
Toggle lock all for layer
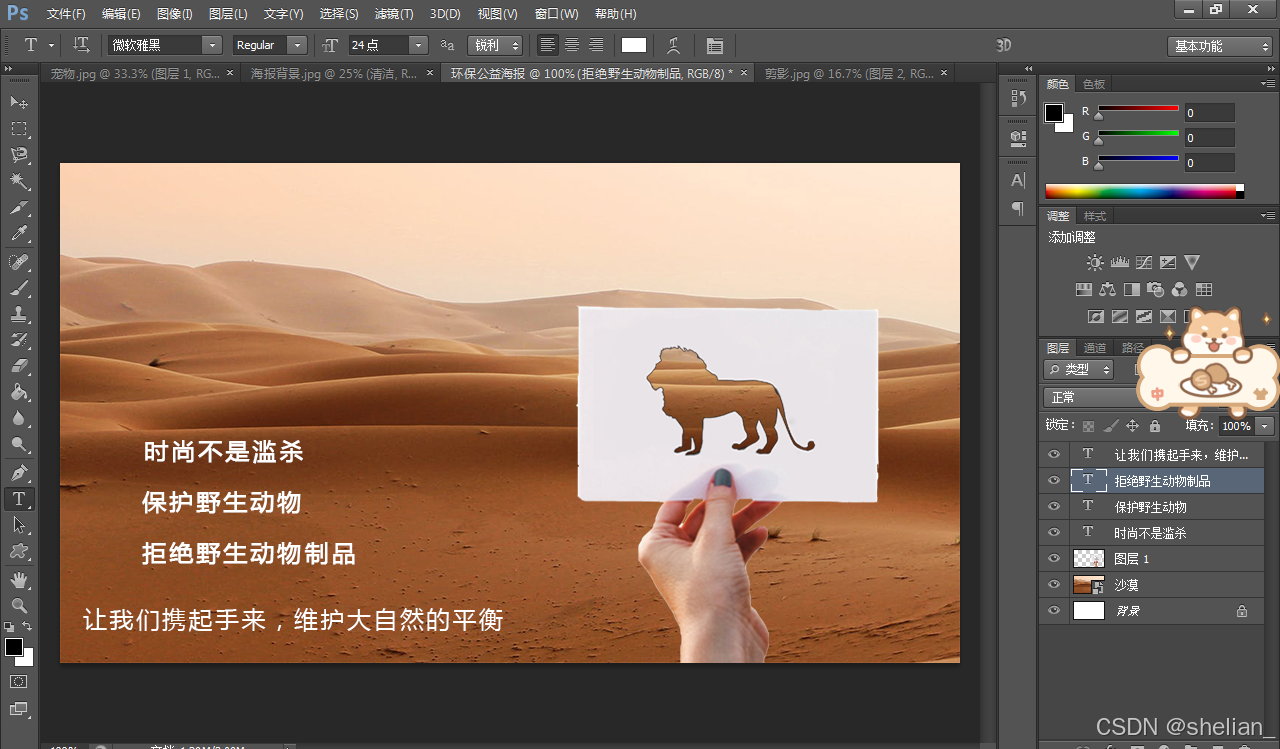pyautogui.click(x=1155, y=426)
